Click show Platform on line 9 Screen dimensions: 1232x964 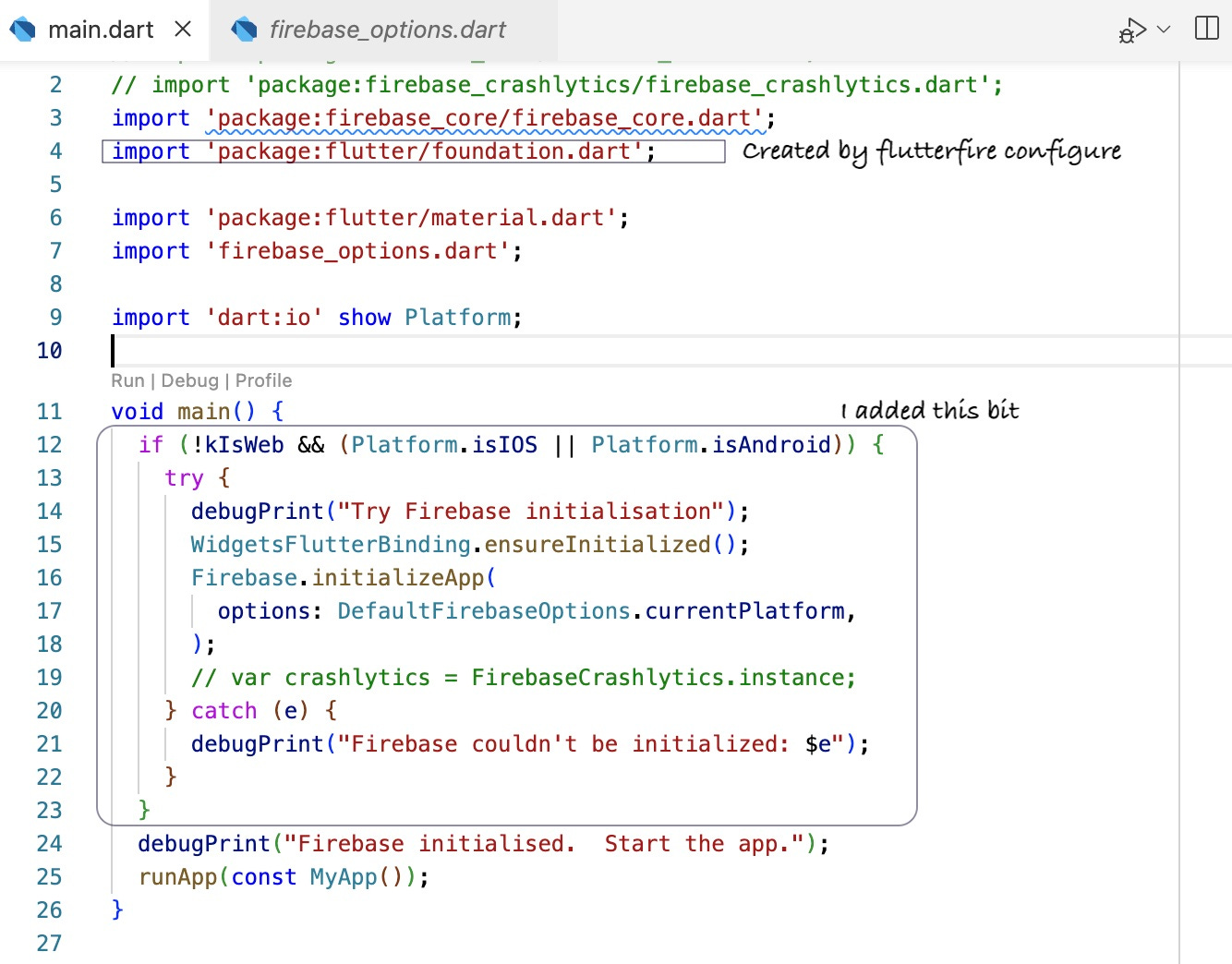click(424, 318)
